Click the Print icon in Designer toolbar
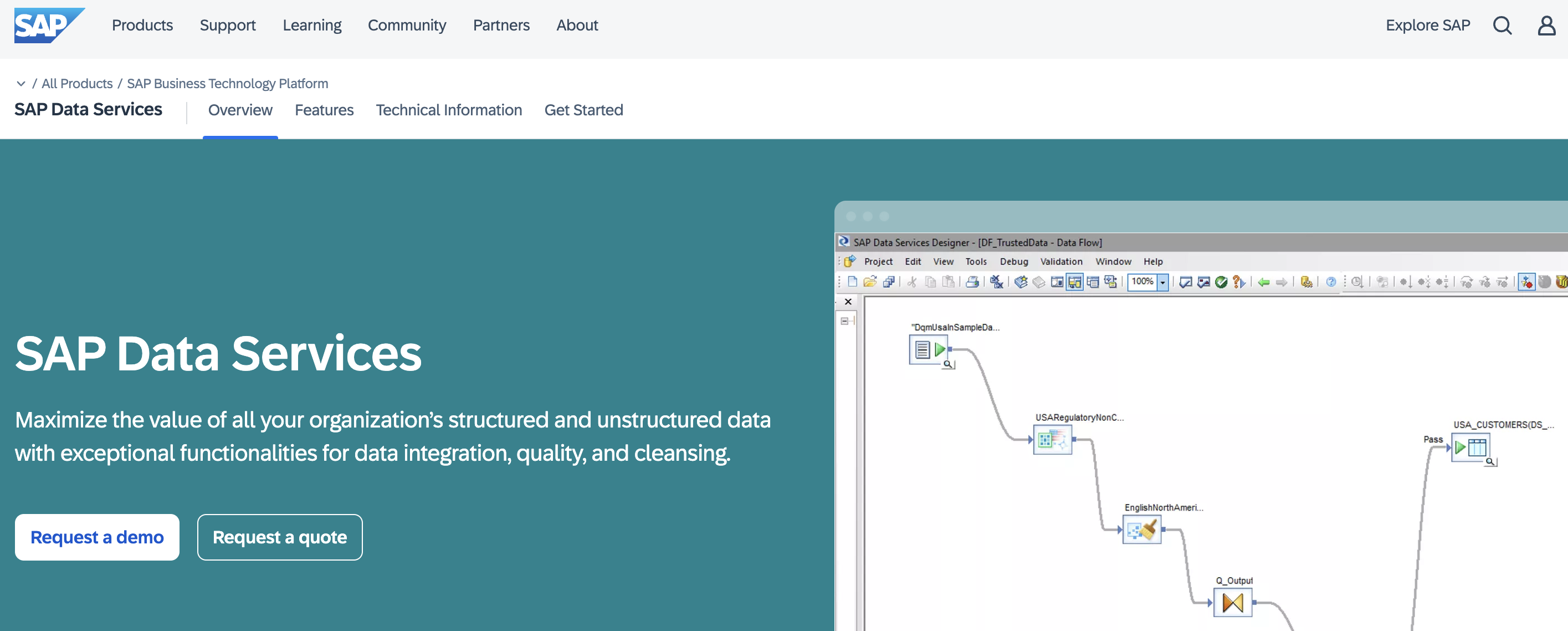Image resolution: width=1568 pixels, height=631 pixels. tap(972, 282)
